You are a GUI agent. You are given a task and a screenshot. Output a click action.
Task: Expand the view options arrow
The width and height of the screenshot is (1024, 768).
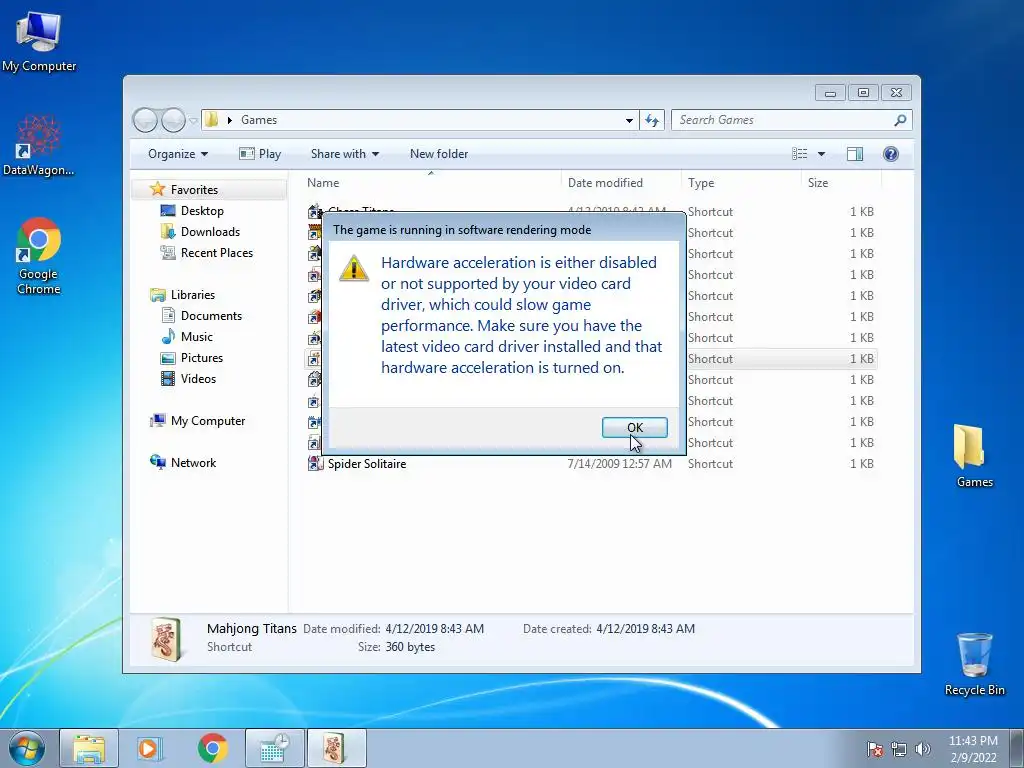click(822, 154)
